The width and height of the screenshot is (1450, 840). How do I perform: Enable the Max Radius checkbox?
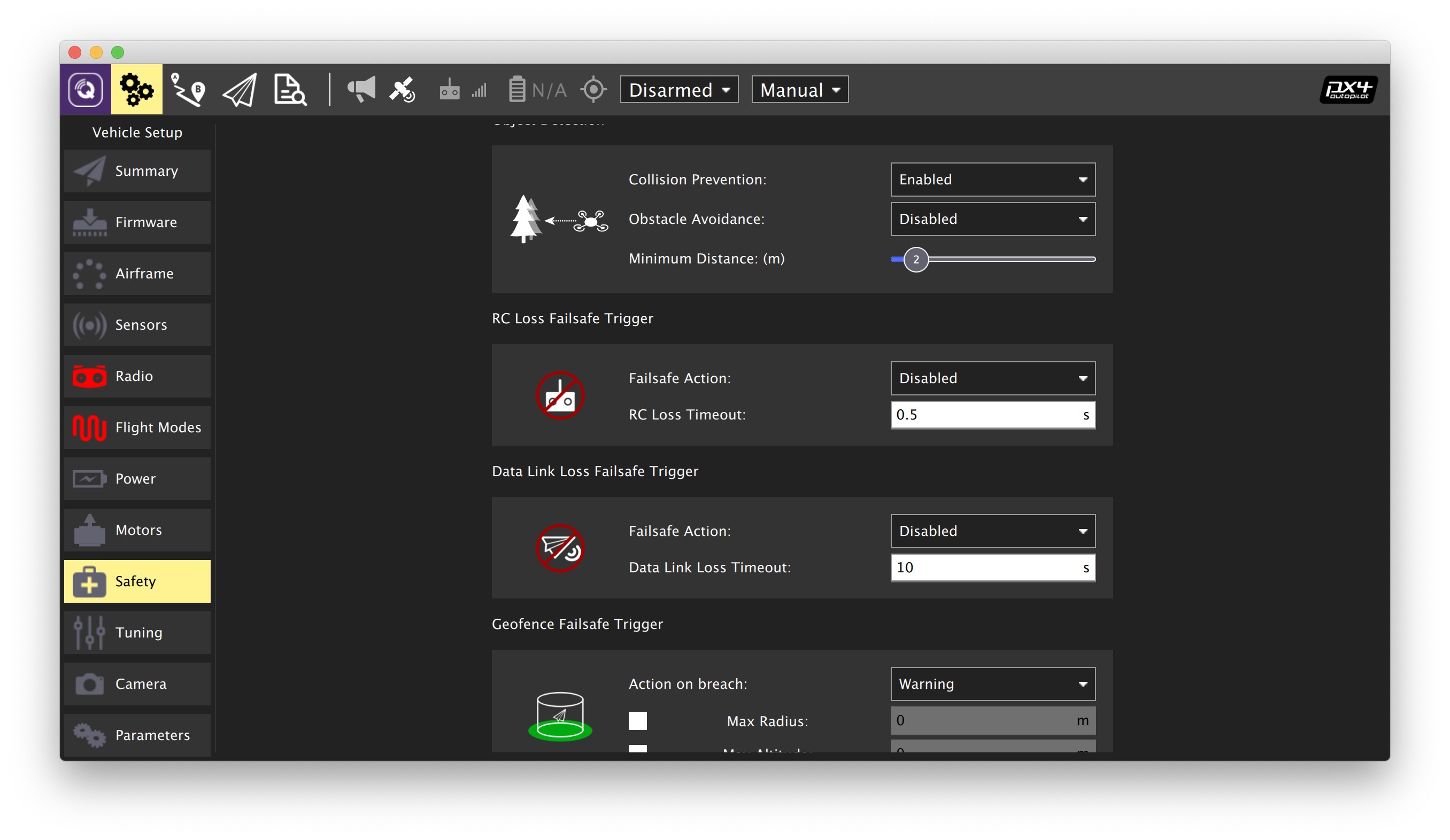637,720
